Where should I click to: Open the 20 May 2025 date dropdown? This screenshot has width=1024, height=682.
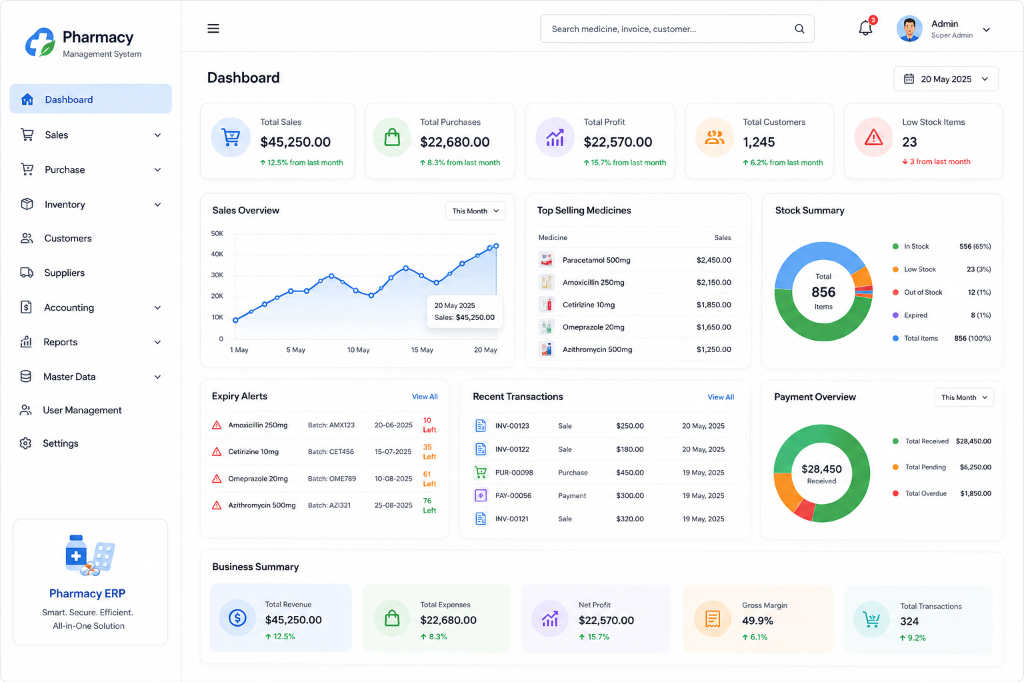(x=946, y=79)
